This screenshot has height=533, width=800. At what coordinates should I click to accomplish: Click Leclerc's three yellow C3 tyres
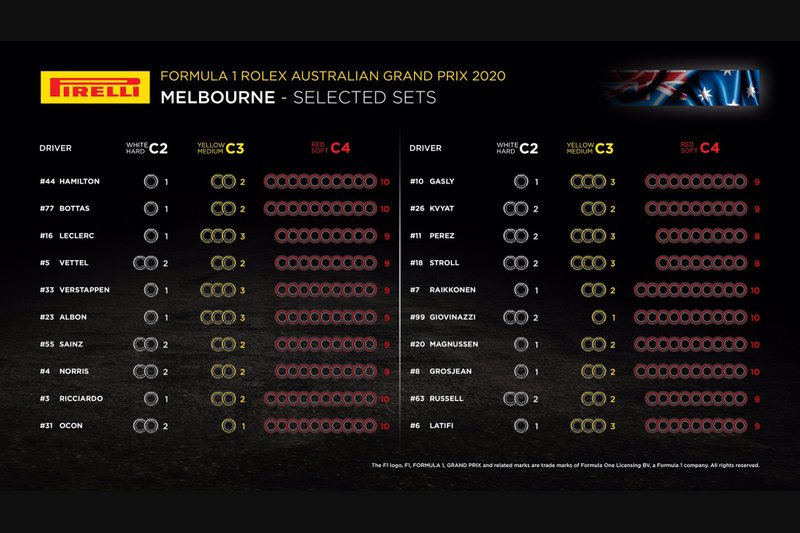218,236
